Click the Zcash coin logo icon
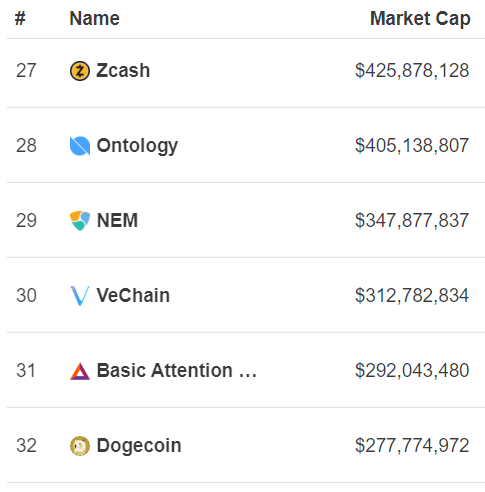Screen dimensions: 485x492 pos(80,71)
